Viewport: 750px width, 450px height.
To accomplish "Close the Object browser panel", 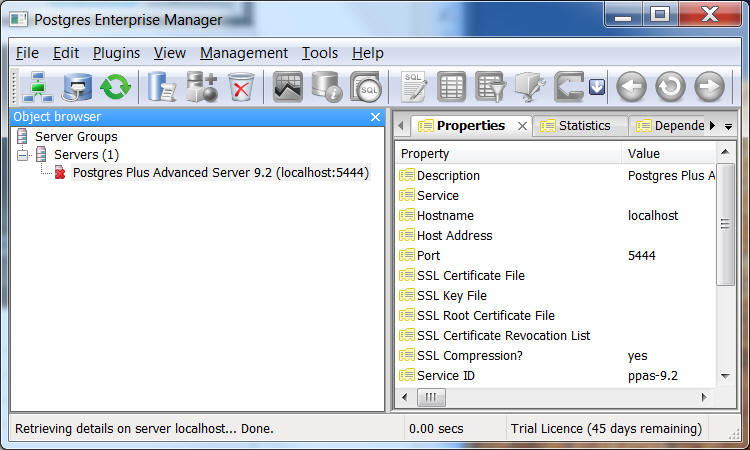I will point(375,117).
